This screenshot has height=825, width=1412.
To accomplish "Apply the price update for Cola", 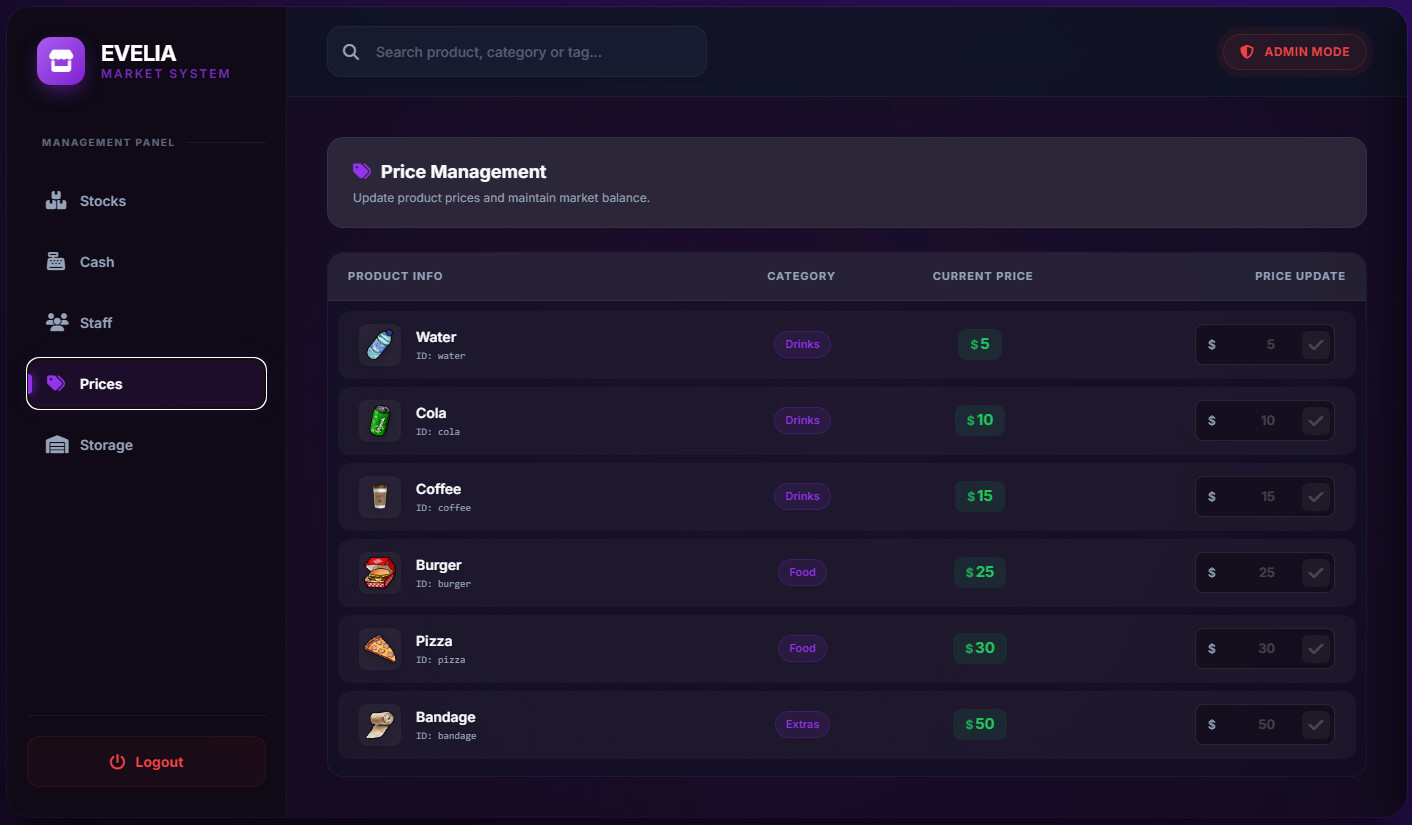I will 1316,420.
